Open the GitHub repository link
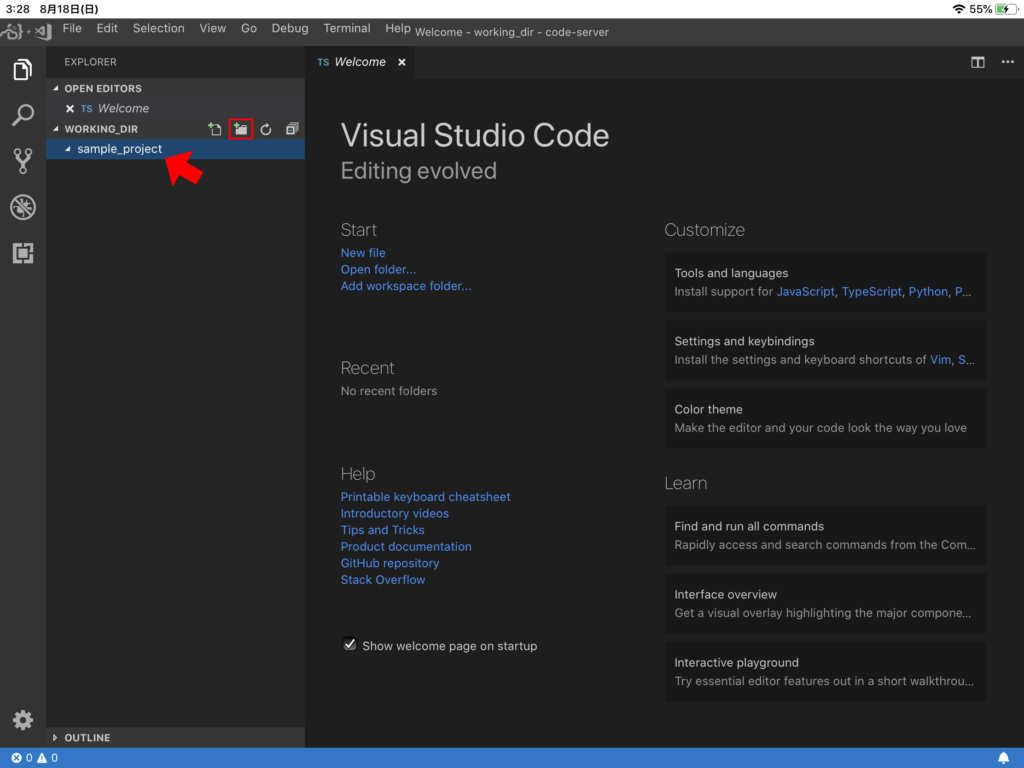The image size is (1024, 768). 390,563
